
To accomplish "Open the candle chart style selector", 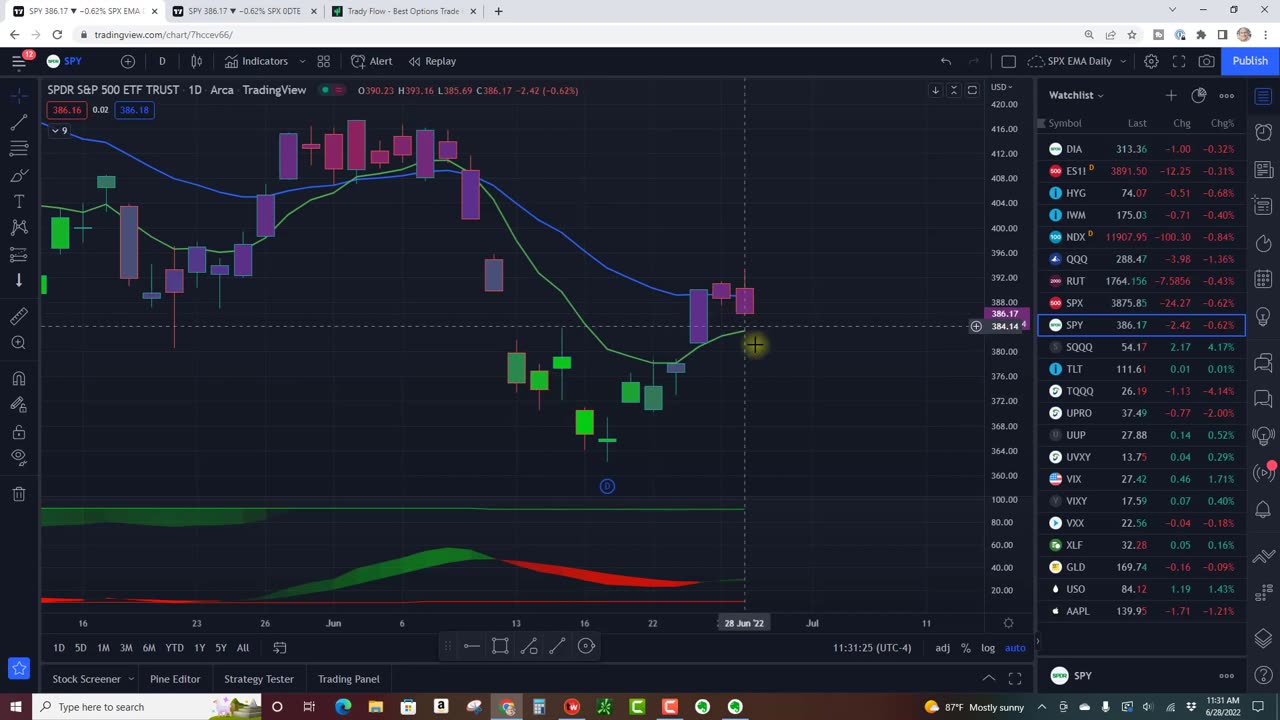I will click(197, 61).
